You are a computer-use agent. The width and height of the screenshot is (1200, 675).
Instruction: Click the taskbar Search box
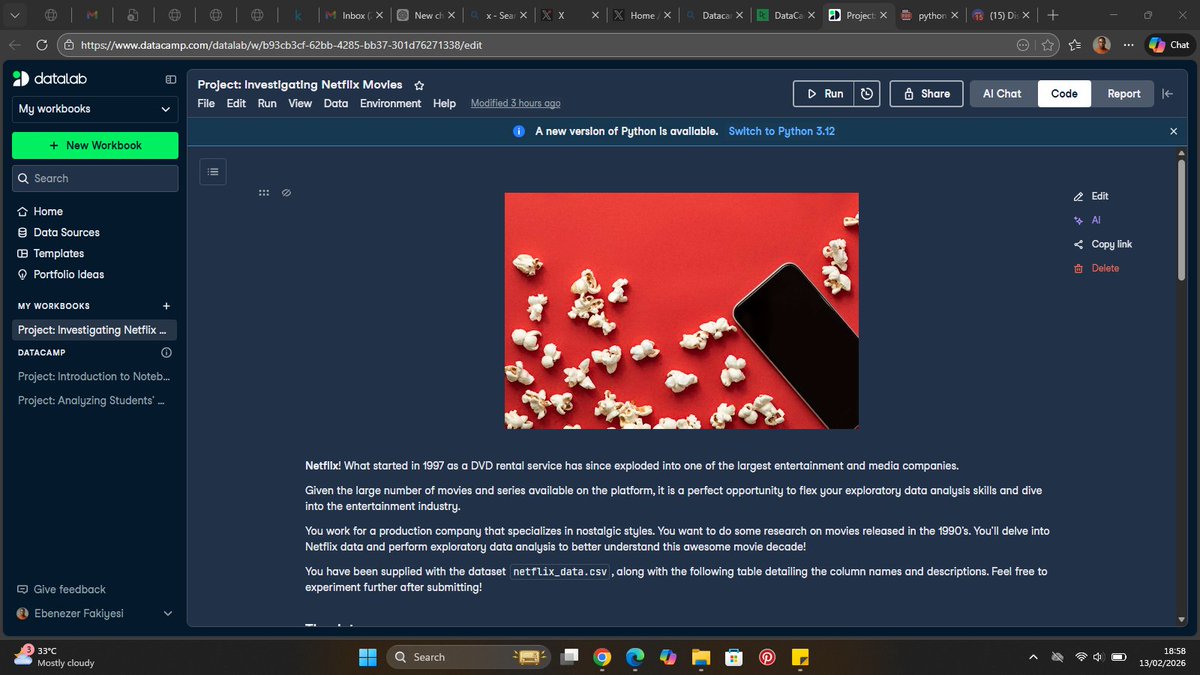468,657
